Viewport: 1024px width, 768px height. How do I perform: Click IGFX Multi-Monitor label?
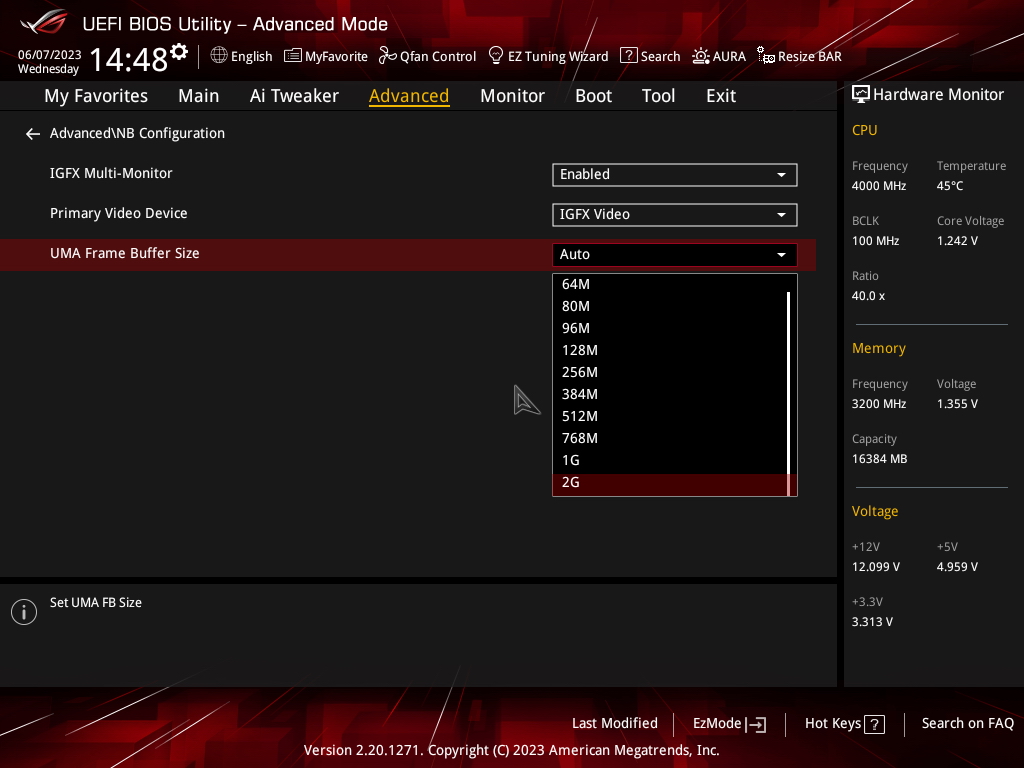pos(111,174)
